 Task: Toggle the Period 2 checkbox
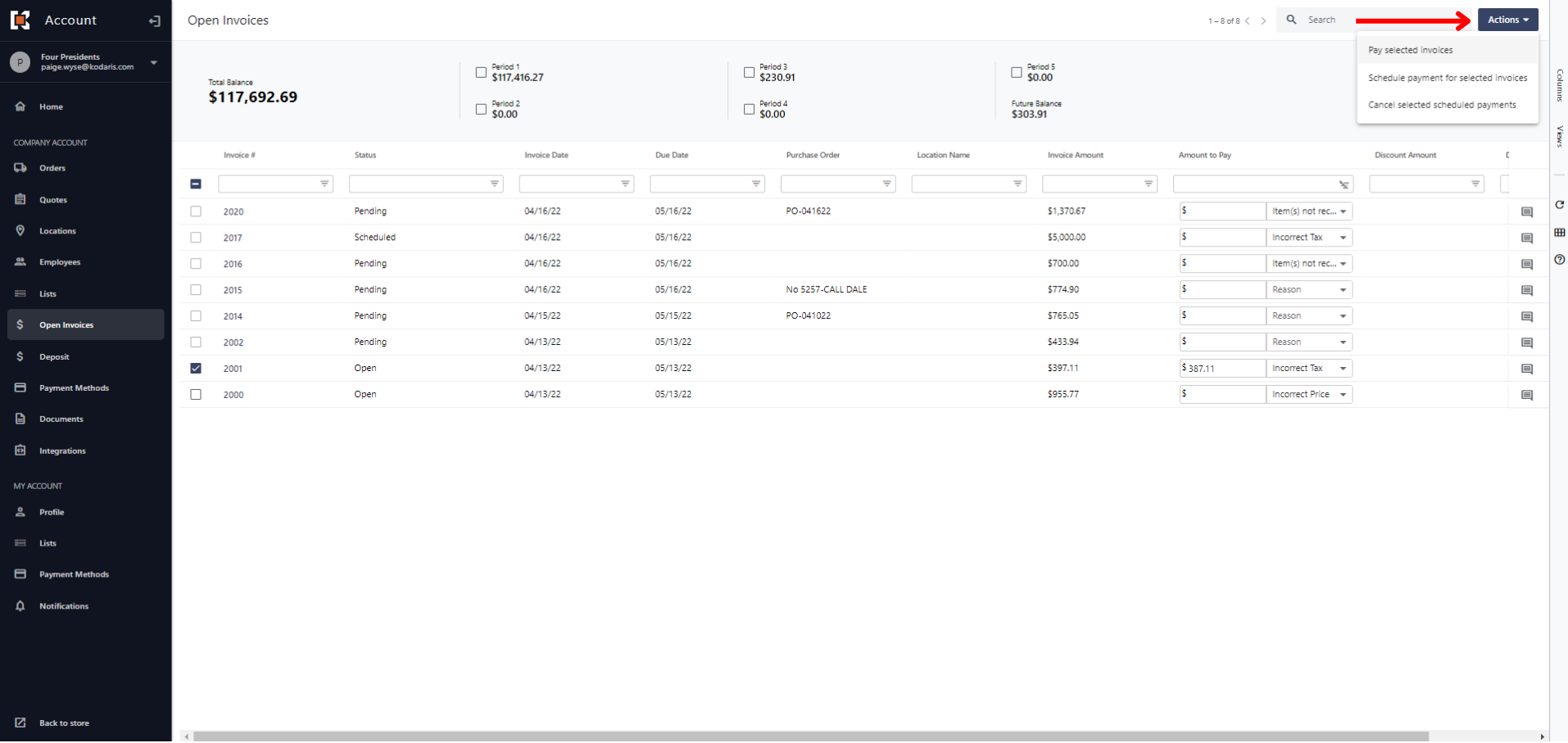click(481, 109)
